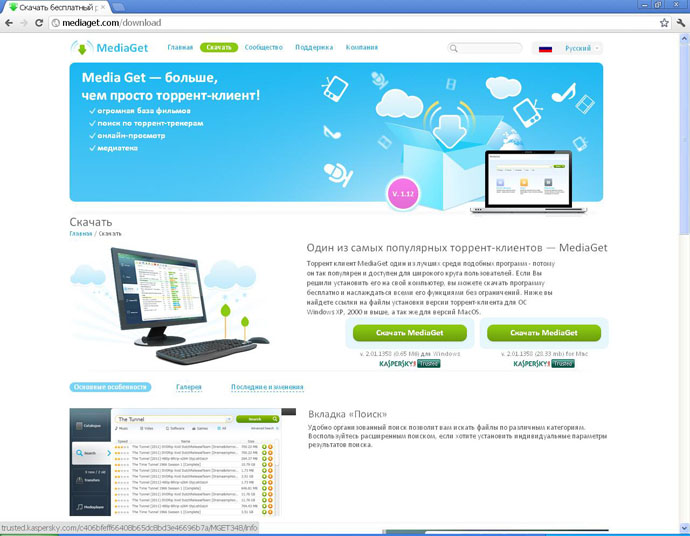Screen dimensions: 690x536
Task: Click Kaspersky Trusted badge under Mac download
Action: pos(544,363)
